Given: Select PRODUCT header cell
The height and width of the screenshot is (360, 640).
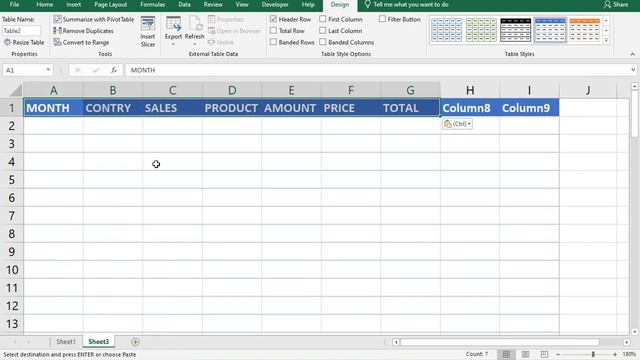Looking at the screenshot, I should tap(232, 108).
